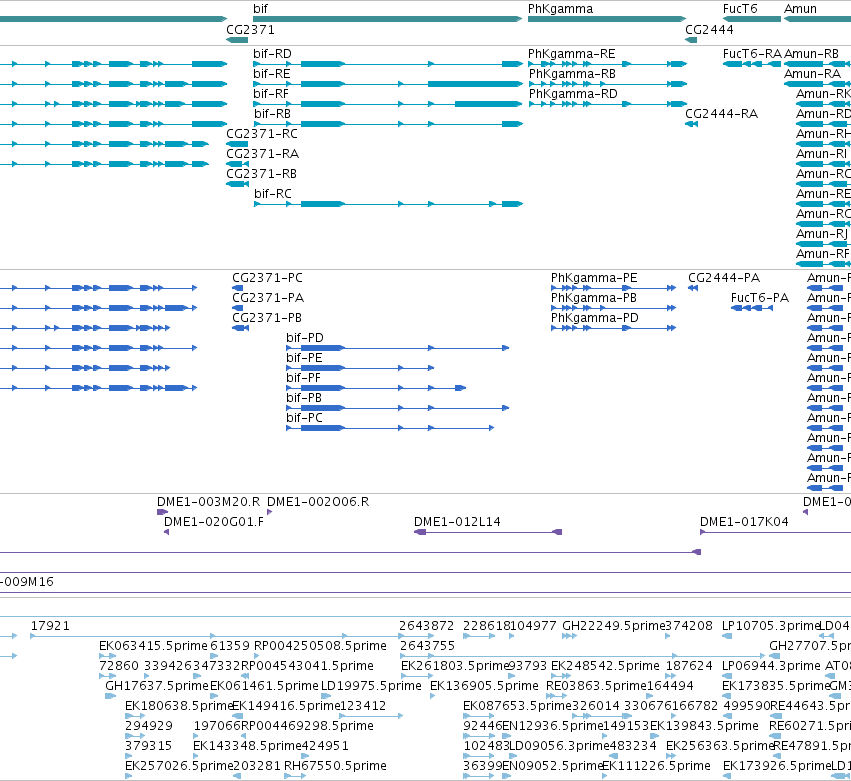Click the bif-RC transcript label
This screenshot has height=781, width=851.
tap(273, 194)
